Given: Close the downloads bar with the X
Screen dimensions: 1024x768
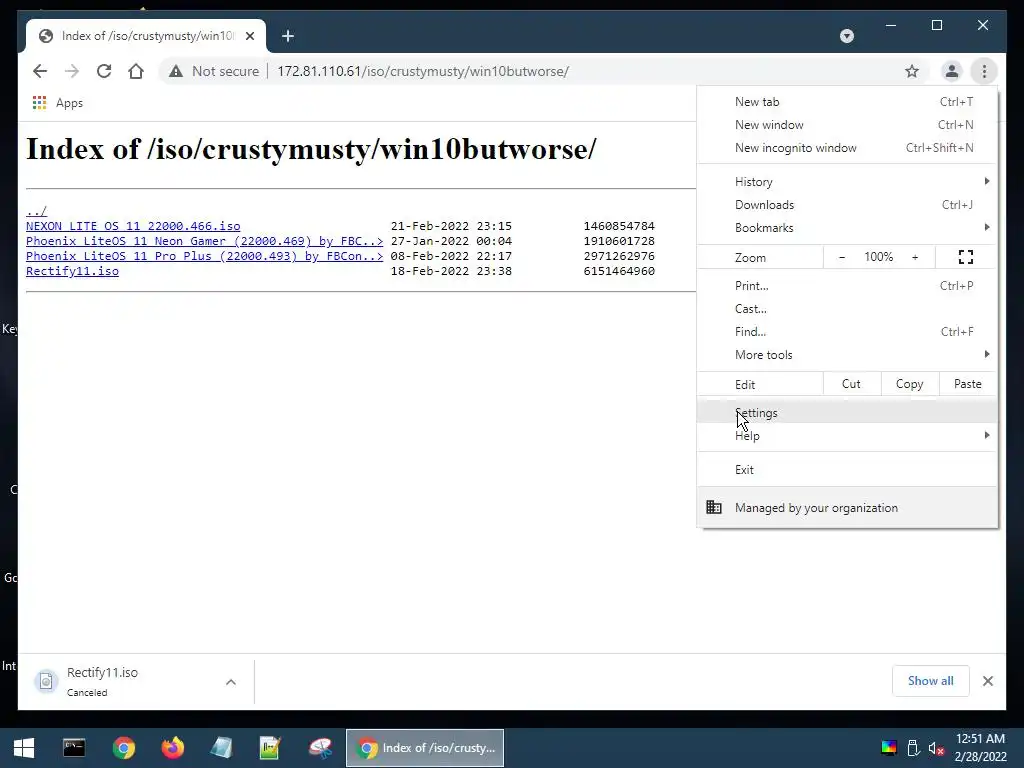Looking at the screenshot, I should [987, 681].
